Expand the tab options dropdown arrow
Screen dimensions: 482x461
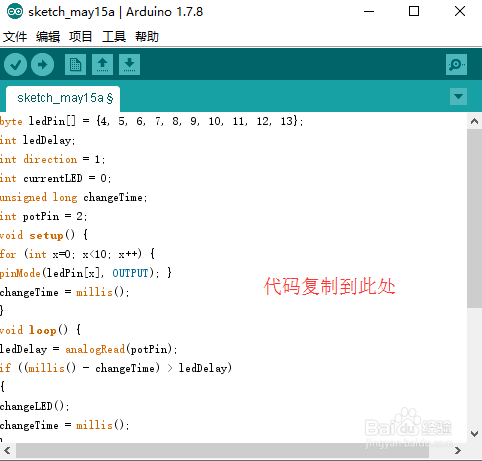[458, 97]
